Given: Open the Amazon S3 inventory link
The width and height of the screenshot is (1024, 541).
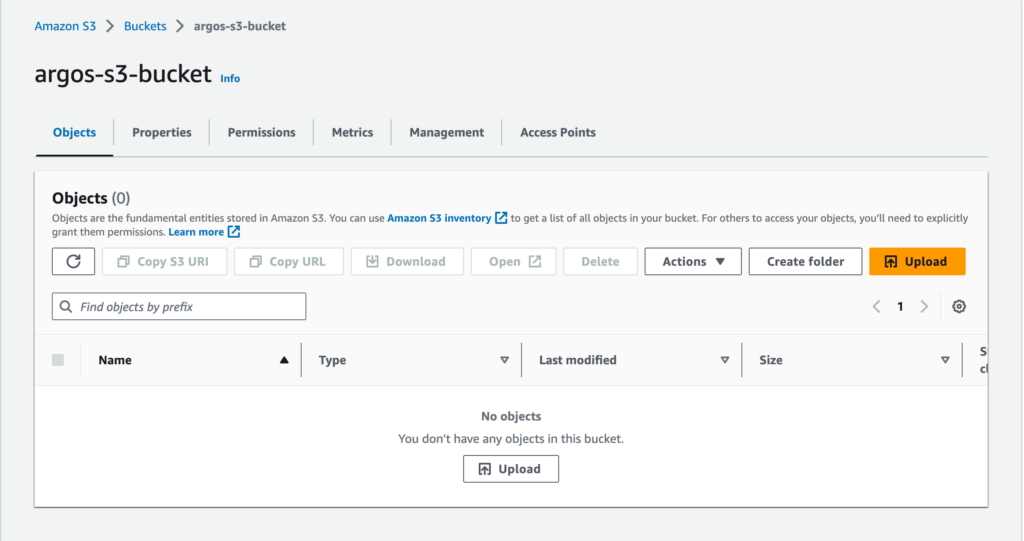Looking at the screenshot, I should (439, 218).
